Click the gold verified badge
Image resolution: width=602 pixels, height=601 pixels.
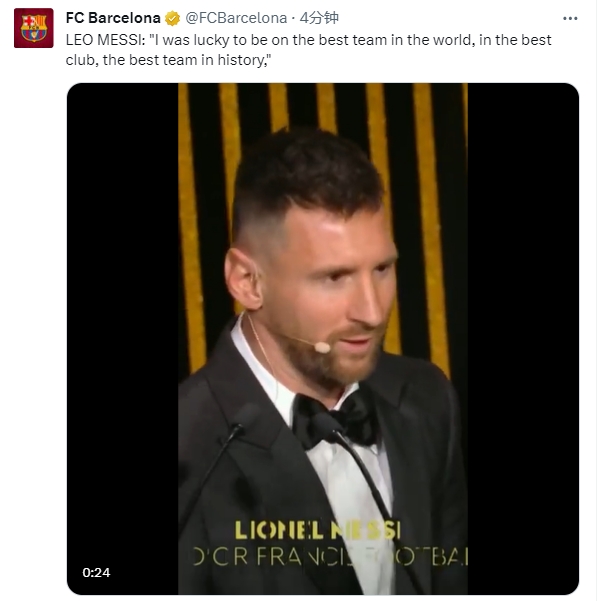pyautogui.click(x=172, y=18)
